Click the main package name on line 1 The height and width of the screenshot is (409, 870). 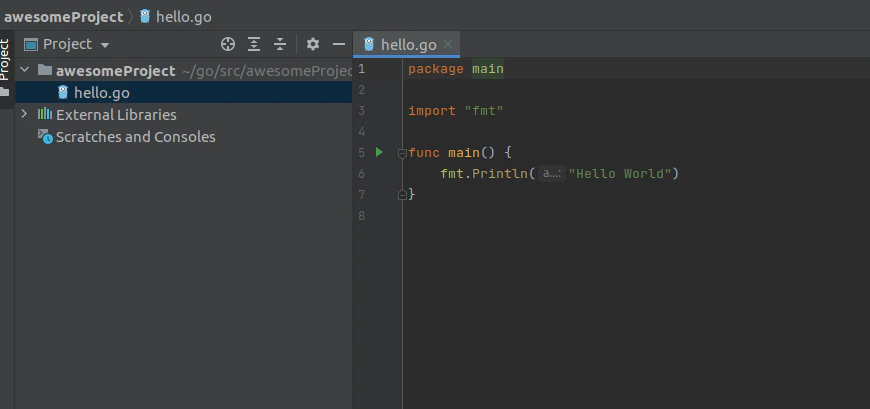488,69
